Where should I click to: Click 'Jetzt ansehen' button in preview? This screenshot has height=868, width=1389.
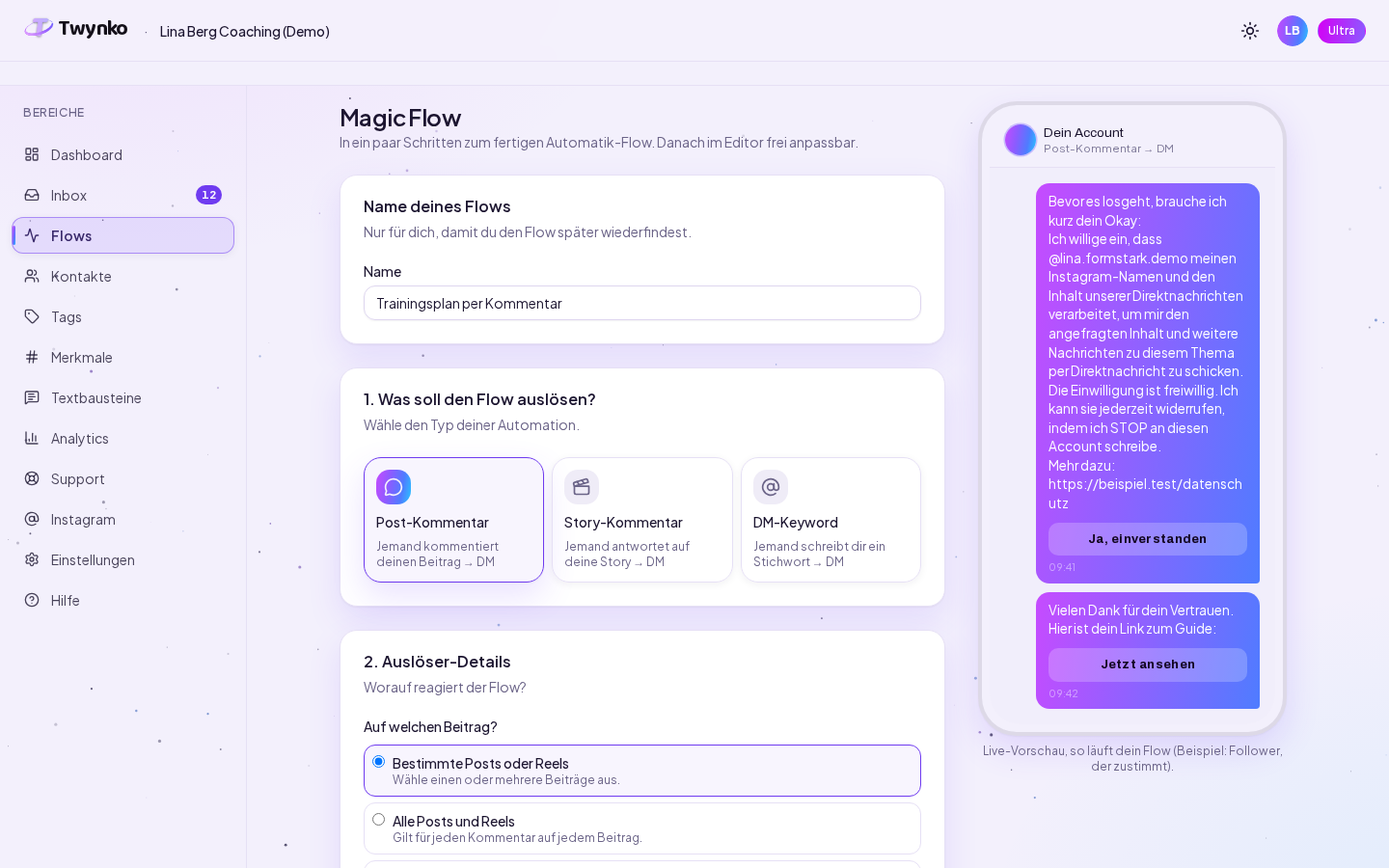click(x=1148, y=665)
